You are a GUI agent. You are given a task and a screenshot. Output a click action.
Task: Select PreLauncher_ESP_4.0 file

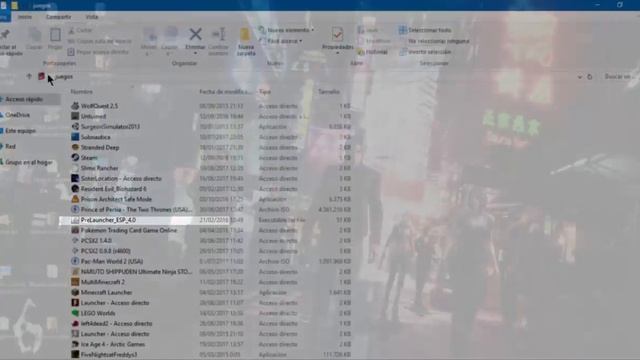[x=108, y=220]
